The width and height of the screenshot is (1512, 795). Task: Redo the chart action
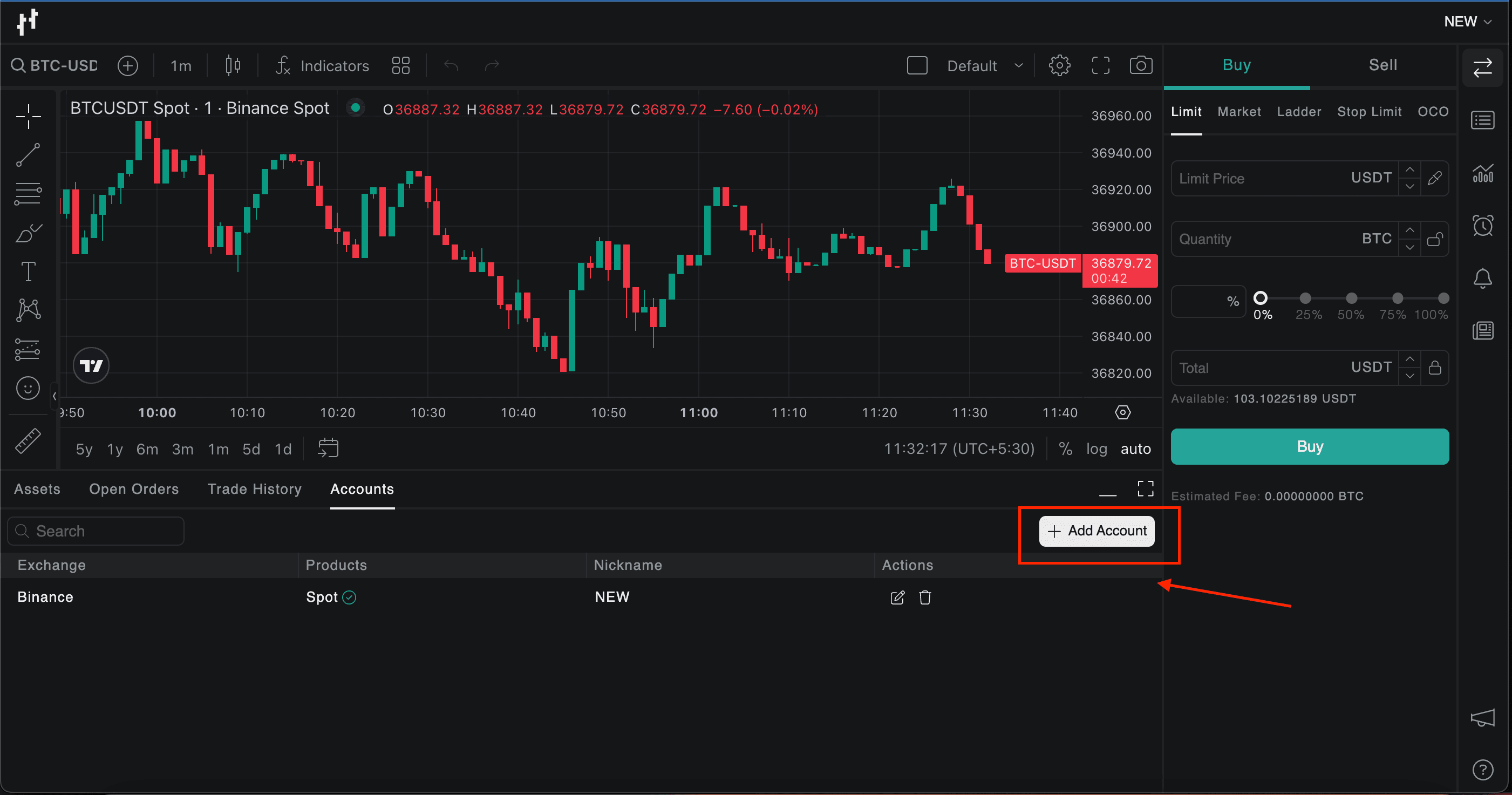(x=492, y=65)
